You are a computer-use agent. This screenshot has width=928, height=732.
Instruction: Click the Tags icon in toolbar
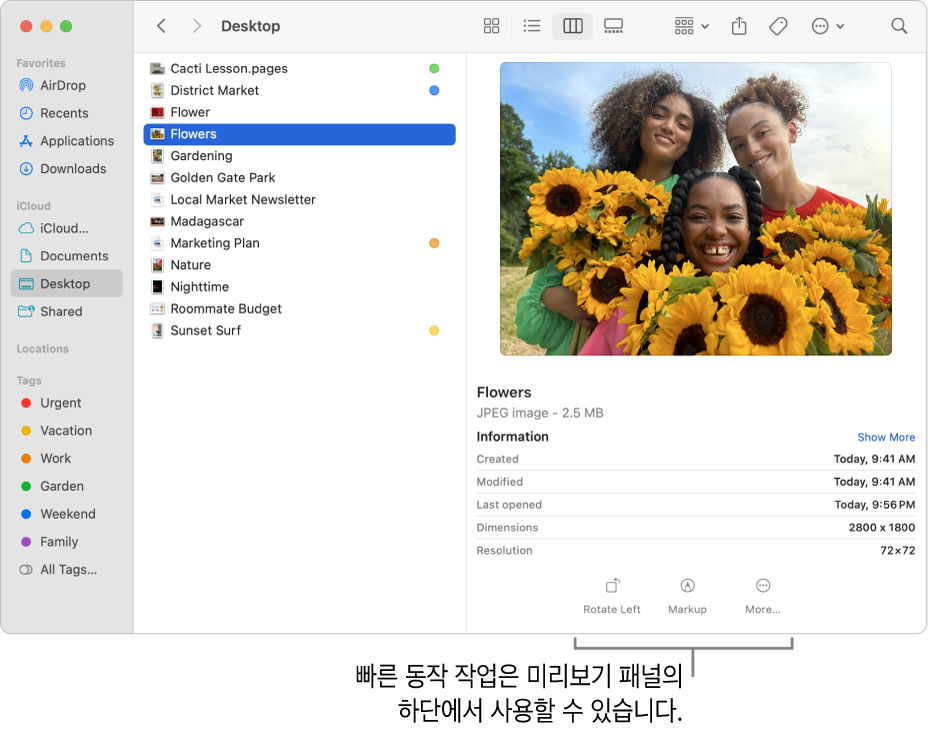778,26
